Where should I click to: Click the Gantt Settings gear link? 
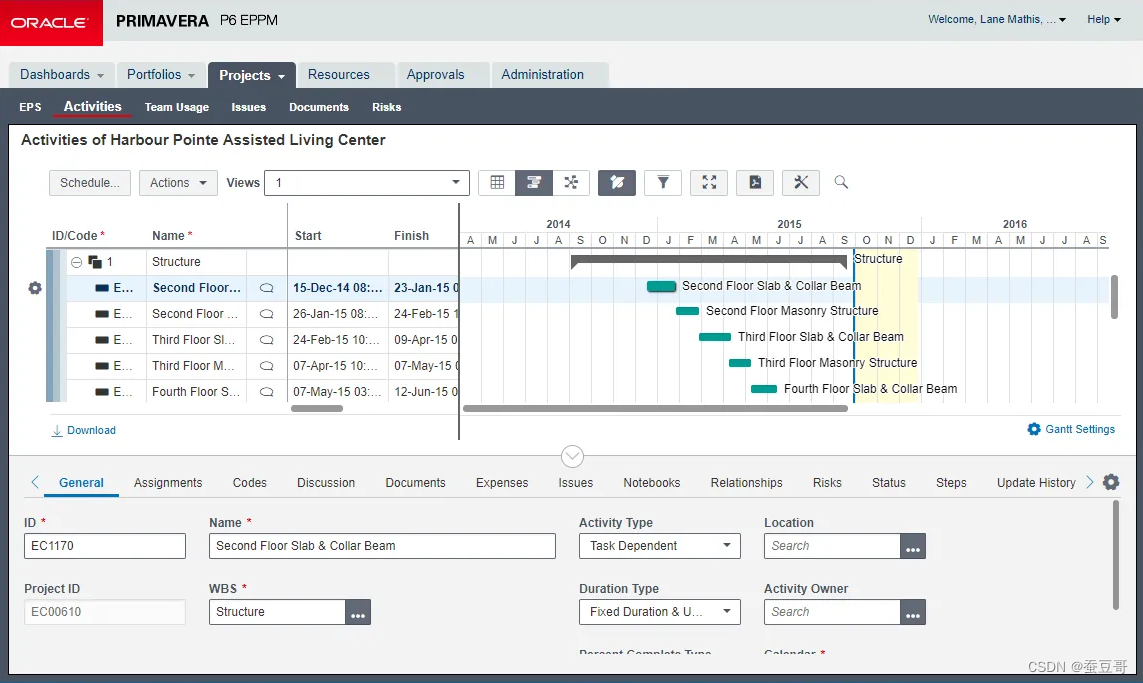click(1071, 429)
